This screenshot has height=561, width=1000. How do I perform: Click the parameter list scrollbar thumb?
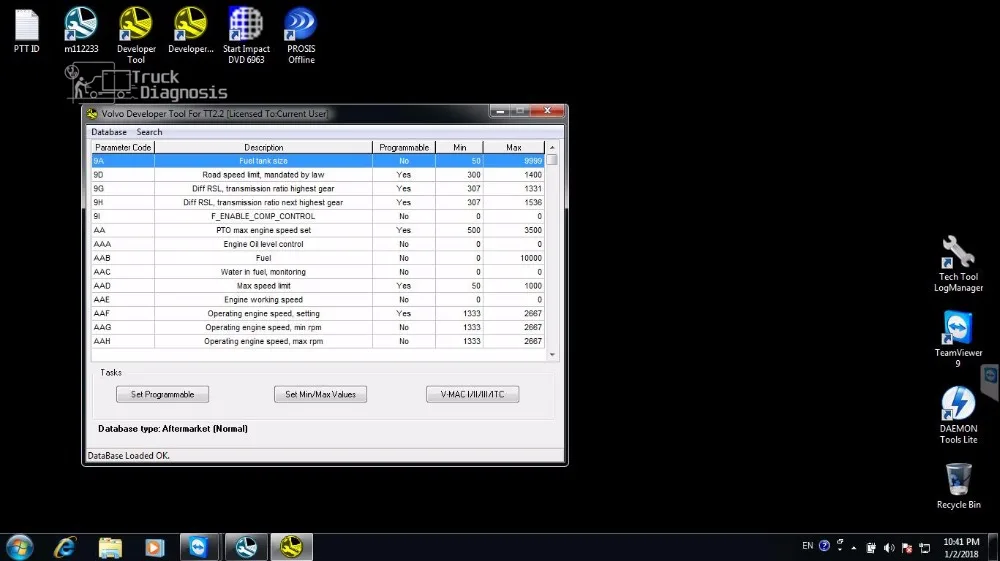pyautogui.click(x=552, y=160)
